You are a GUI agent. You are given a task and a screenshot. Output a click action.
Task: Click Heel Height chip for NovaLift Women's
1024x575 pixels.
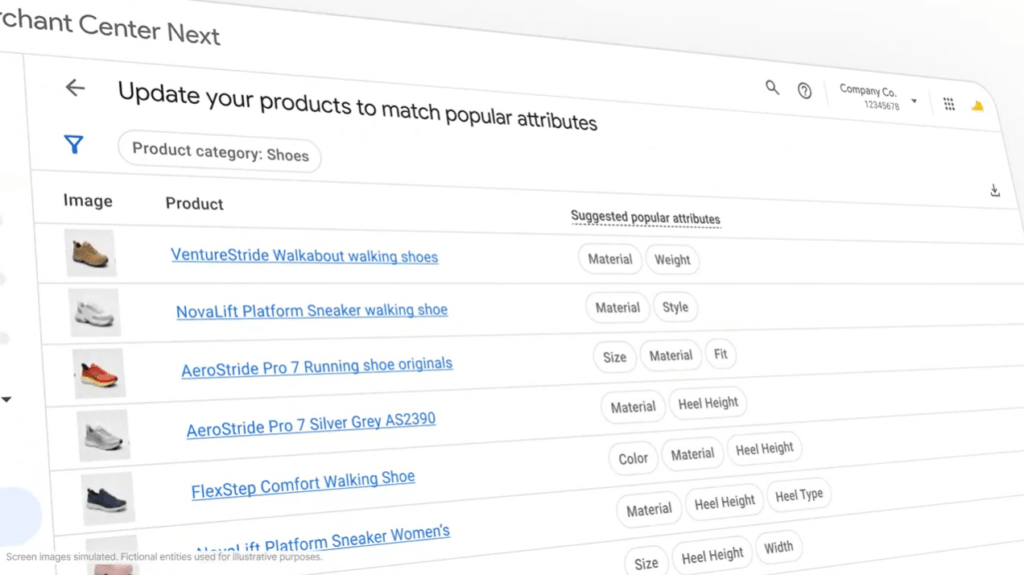pyautogui.click(x=724, y=502)
